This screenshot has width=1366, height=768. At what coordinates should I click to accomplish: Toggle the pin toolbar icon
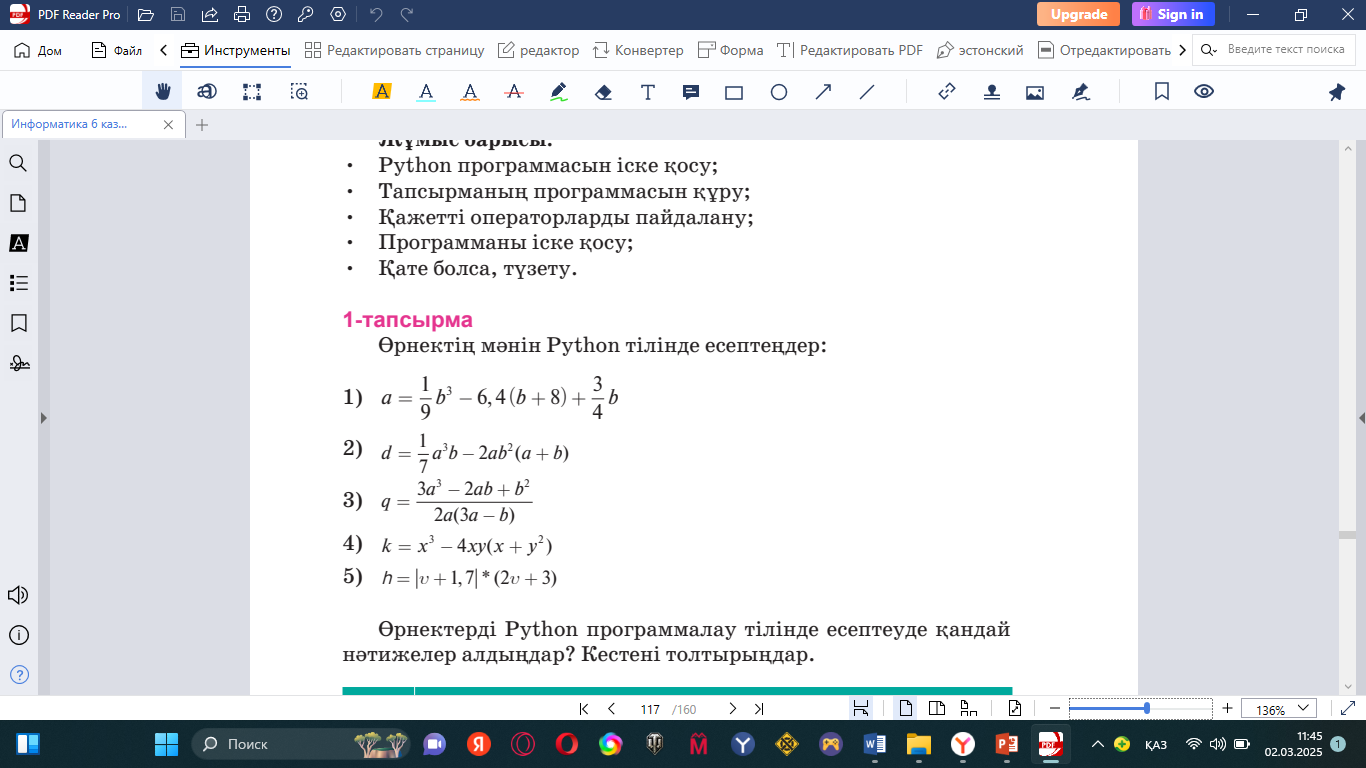click(1337, 92)
